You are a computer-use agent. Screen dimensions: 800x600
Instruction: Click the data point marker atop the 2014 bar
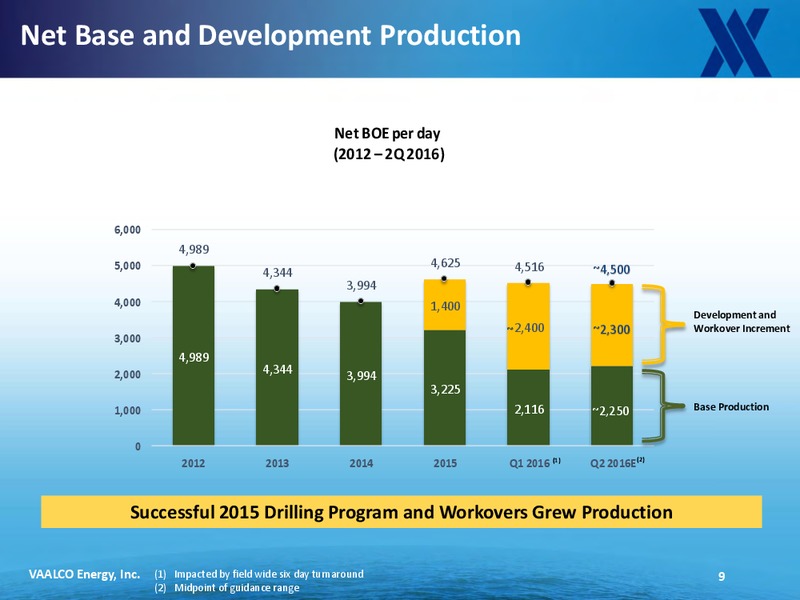[x=361, y=302]
